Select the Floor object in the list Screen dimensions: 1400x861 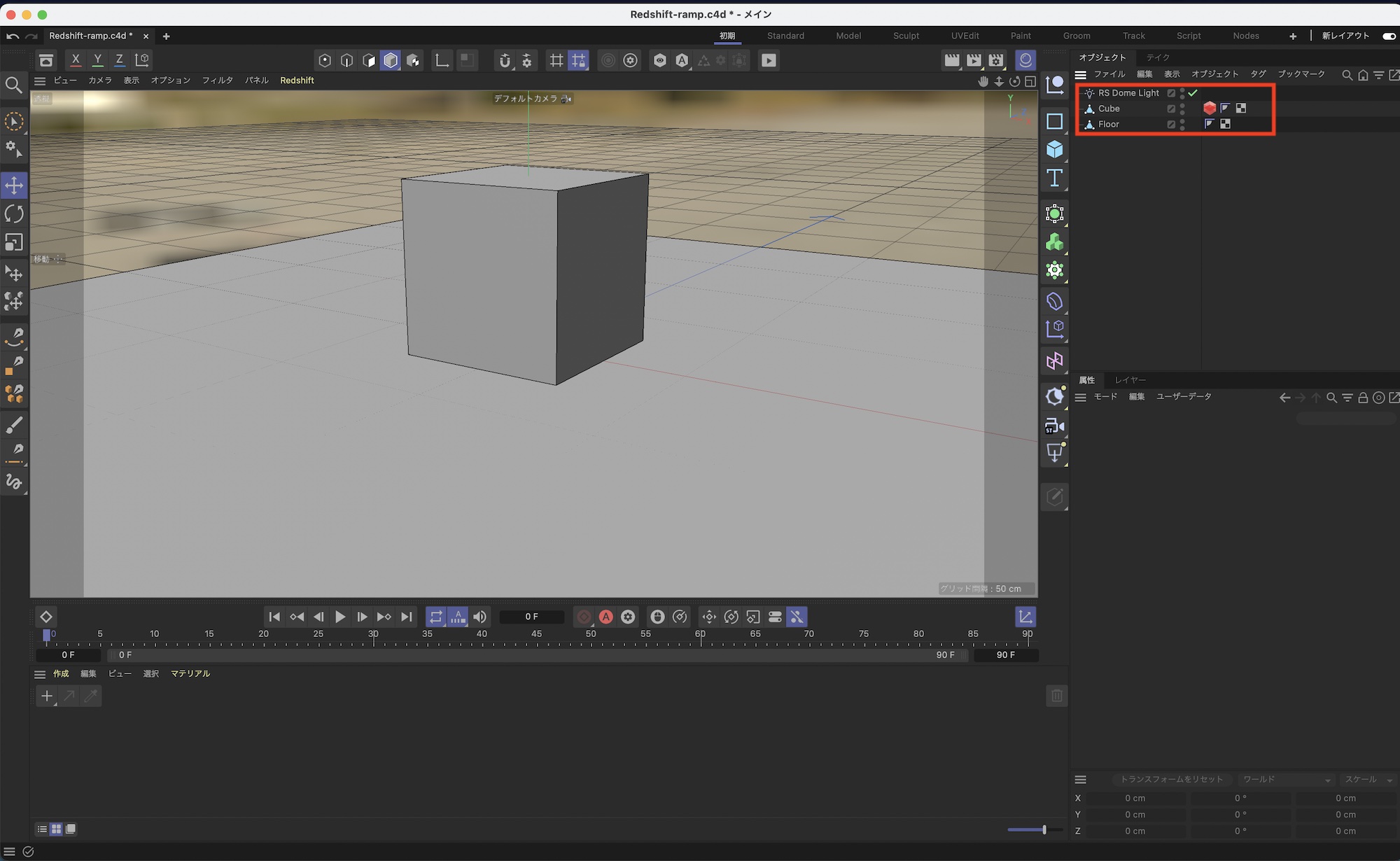point(1108,124)
